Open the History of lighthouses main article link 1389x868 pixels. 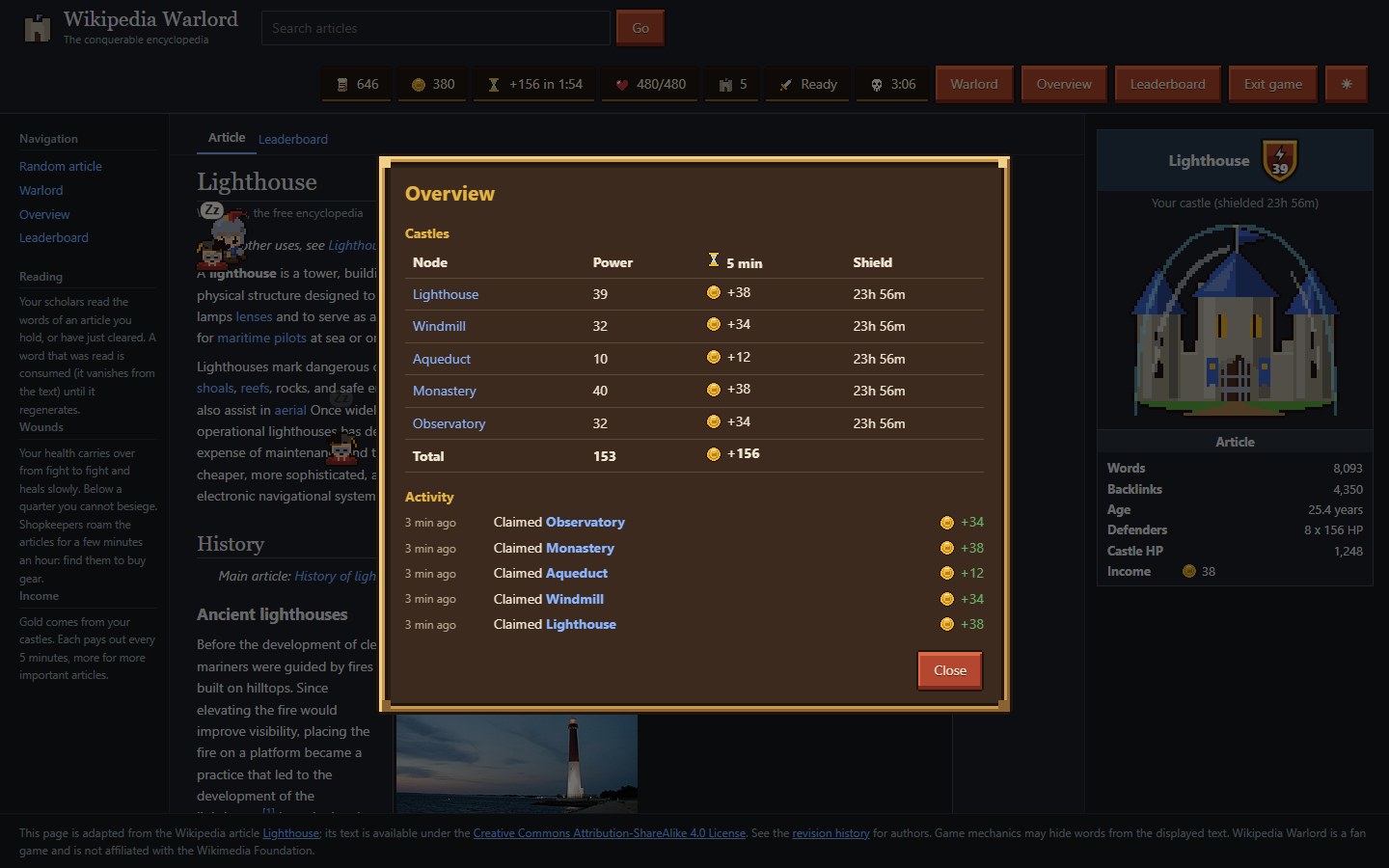pyautogui.click(x=336, y=576)
